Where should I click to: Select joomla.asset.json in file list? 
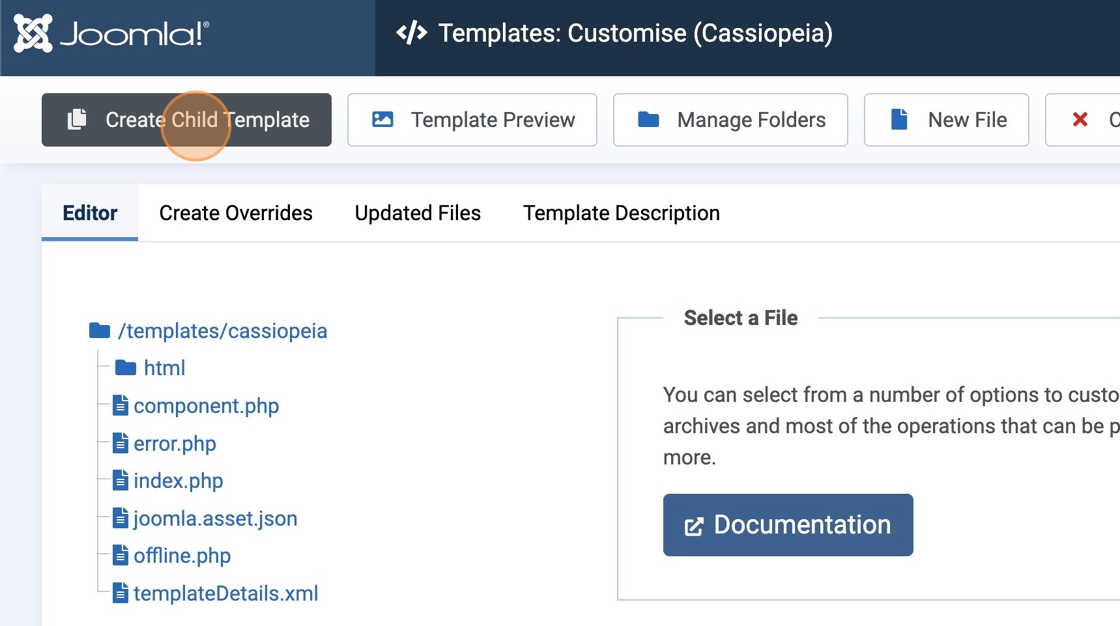(x=215, y=518)
